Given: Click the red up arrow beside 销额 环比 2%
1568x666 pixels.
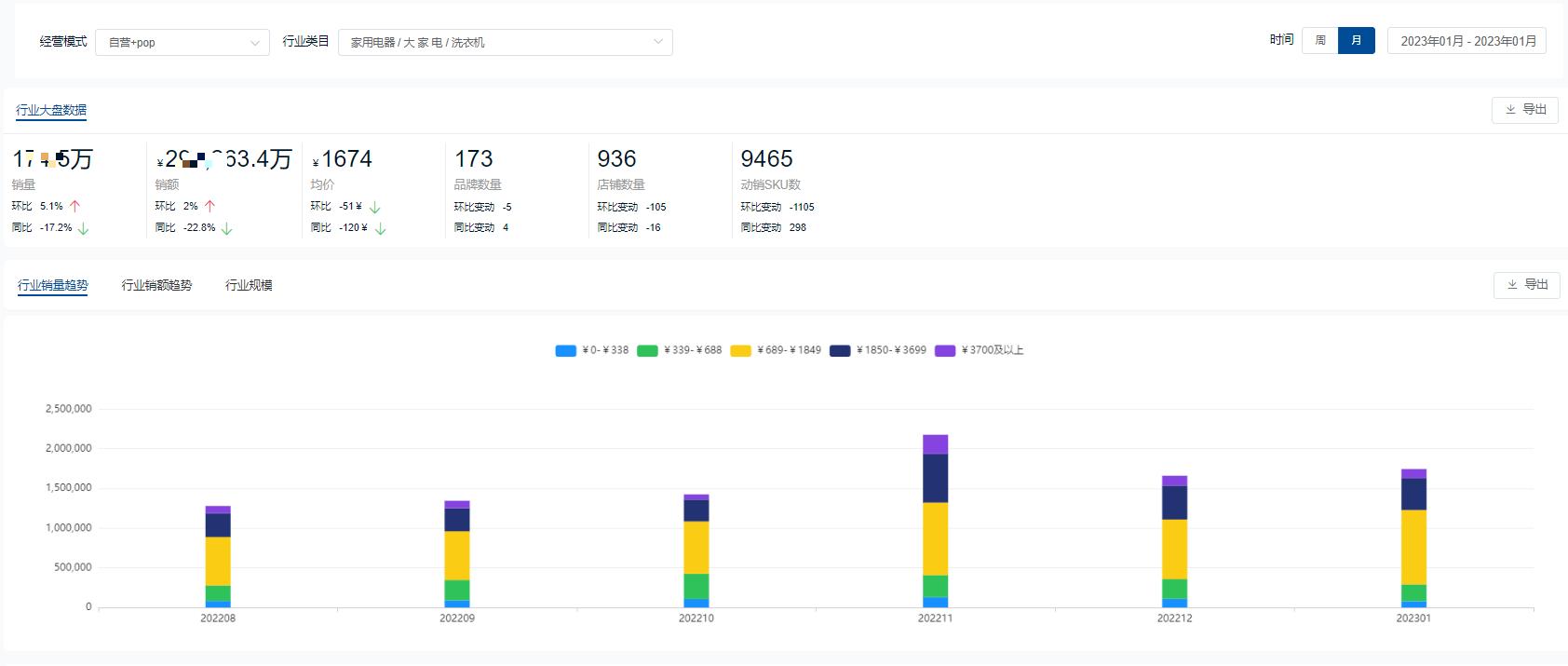Looking at the screenshot, I should click(x=210, y=207).
